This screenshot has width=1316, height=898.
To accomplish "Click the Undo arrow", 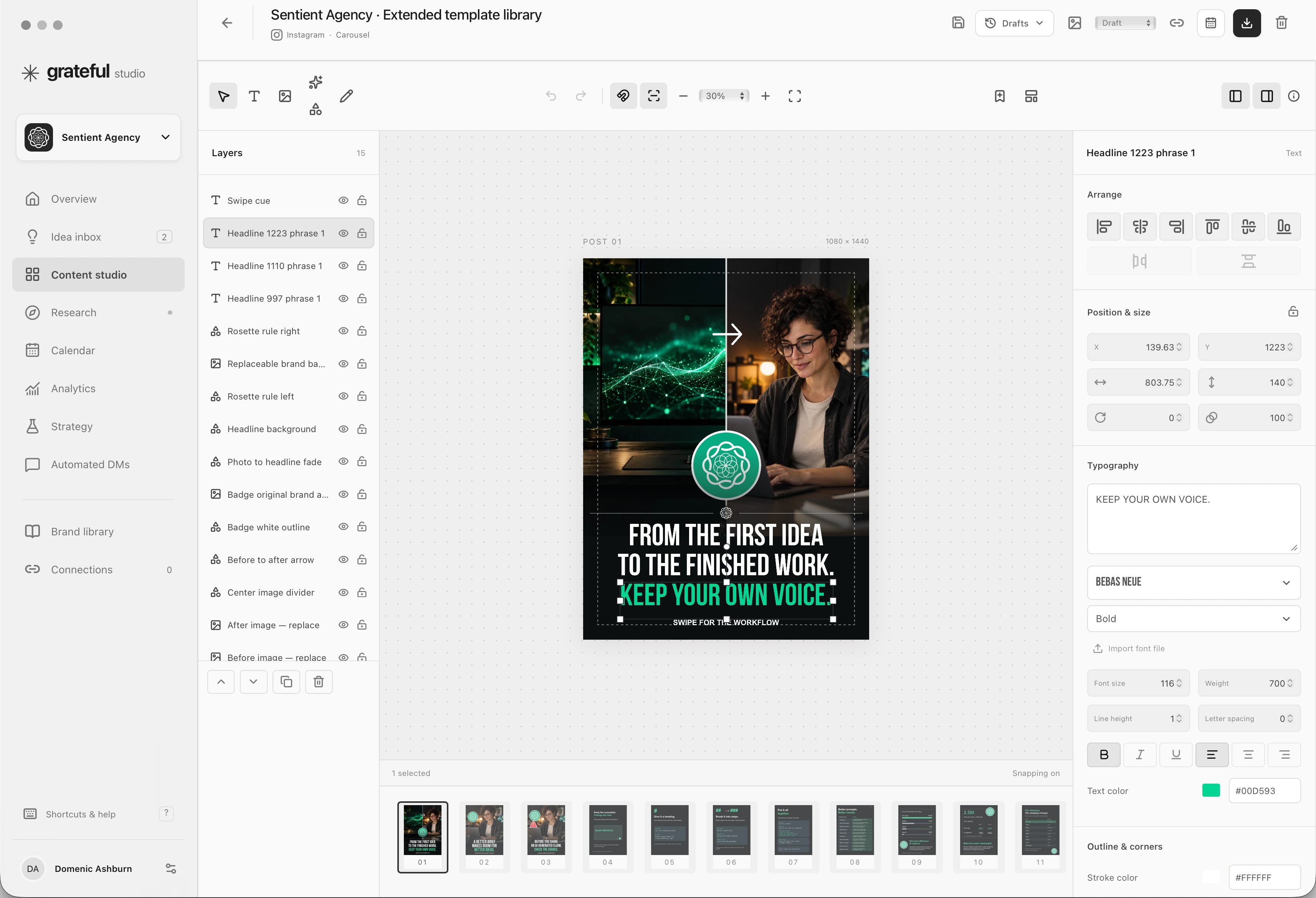I will [x=551, y=96].
